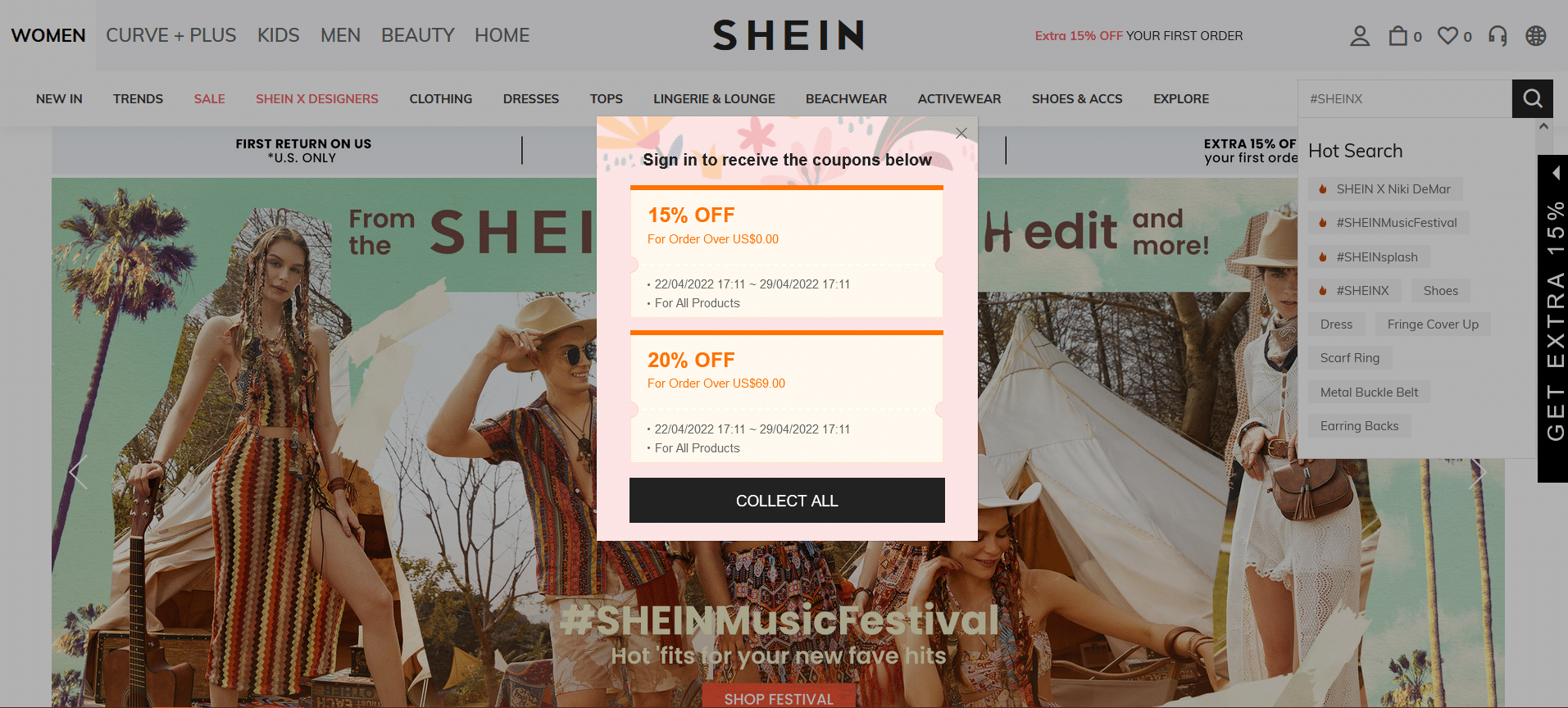Open the shopping bag icon
The image size is (1568, 708).
point(1398,36)
